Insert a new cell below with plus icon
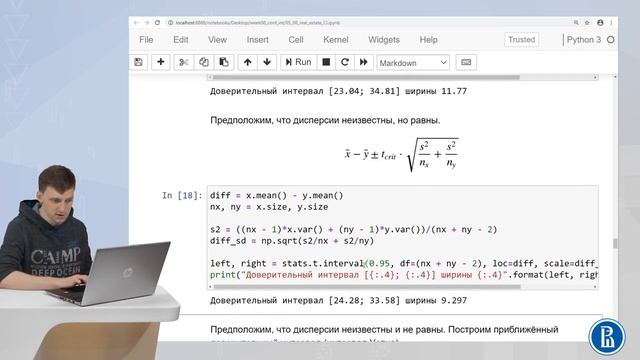 (160, 62)
